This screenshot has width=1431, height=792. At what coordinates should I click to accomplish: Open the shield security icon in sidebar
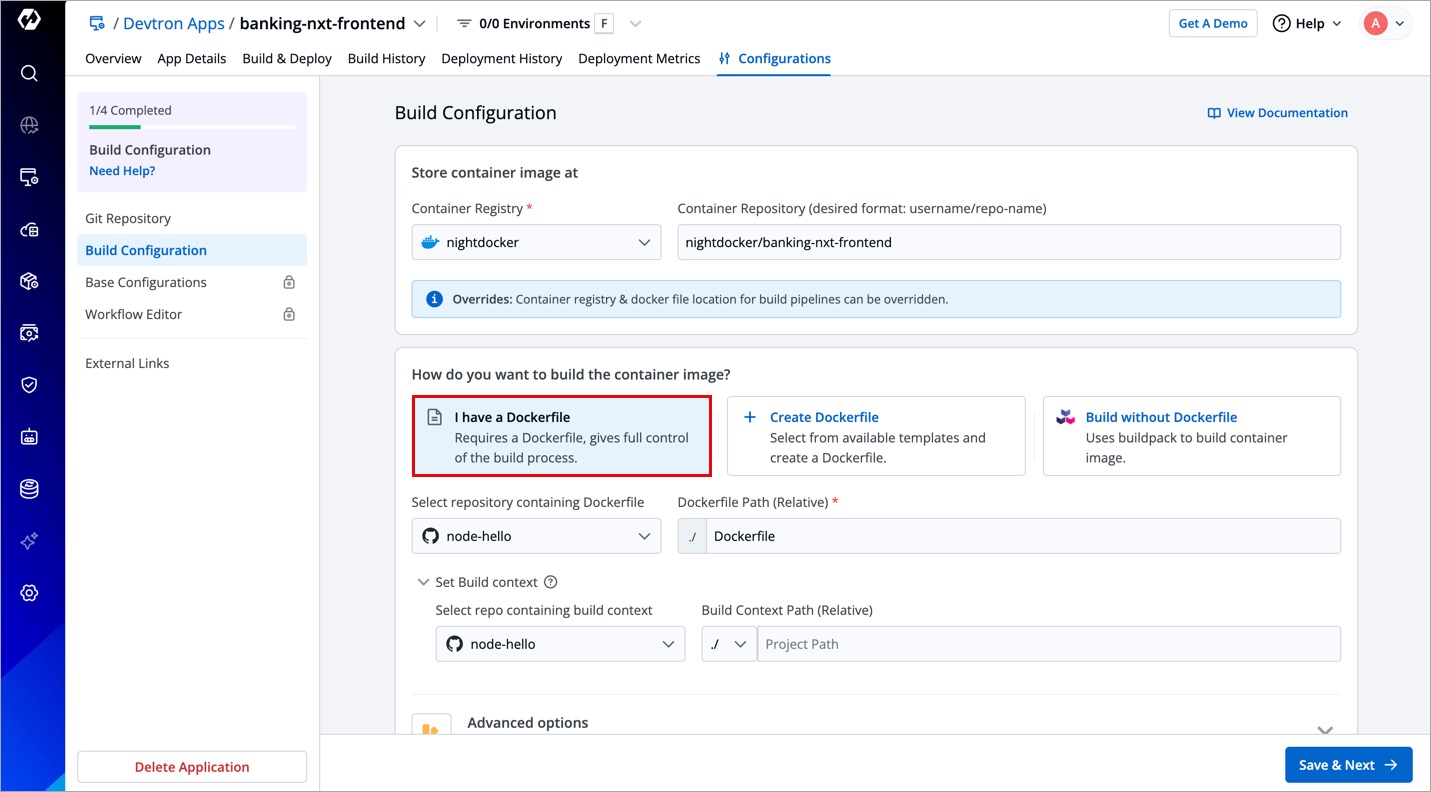(x=29, y=385)
